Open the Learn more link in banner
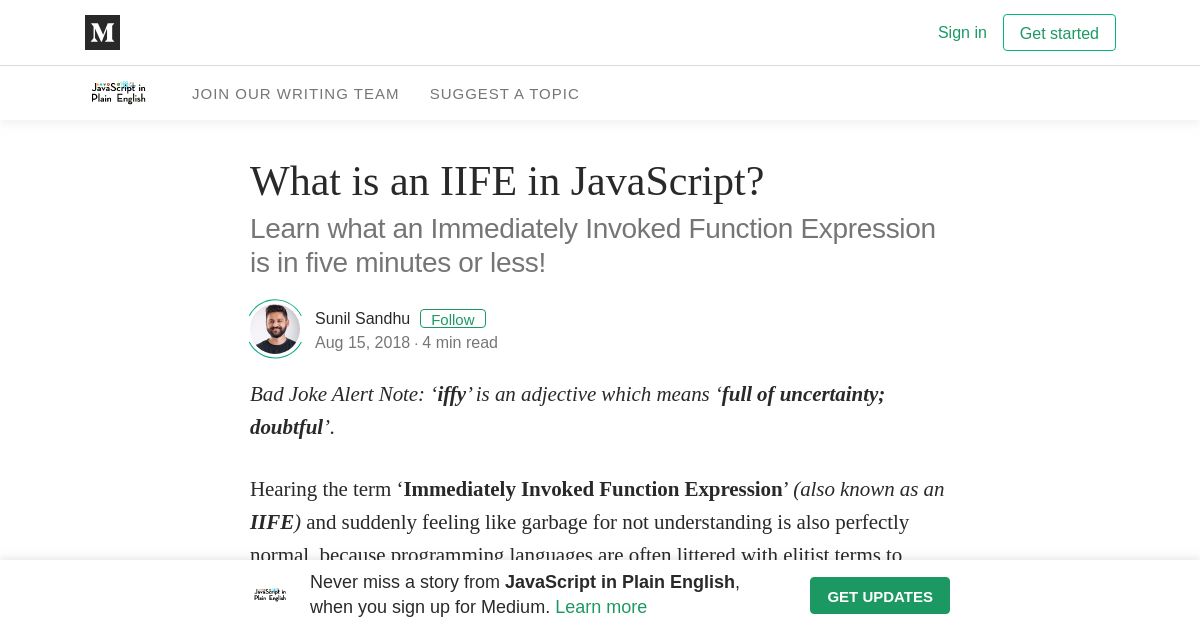 pyautogui.click(x=601, y=607)
